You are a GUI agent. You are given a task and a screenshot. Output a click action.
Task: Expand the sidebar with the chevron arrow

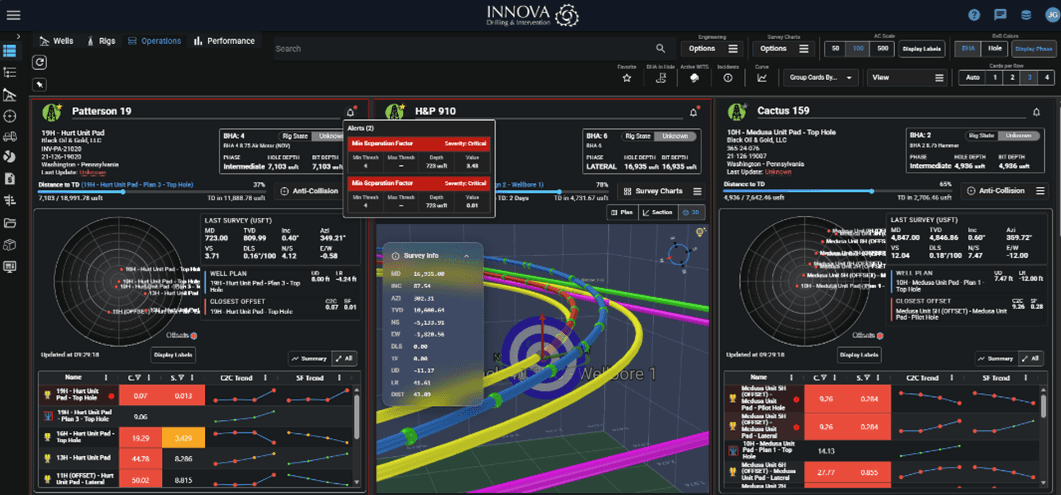pyautogui.click(x=18, y=36)
